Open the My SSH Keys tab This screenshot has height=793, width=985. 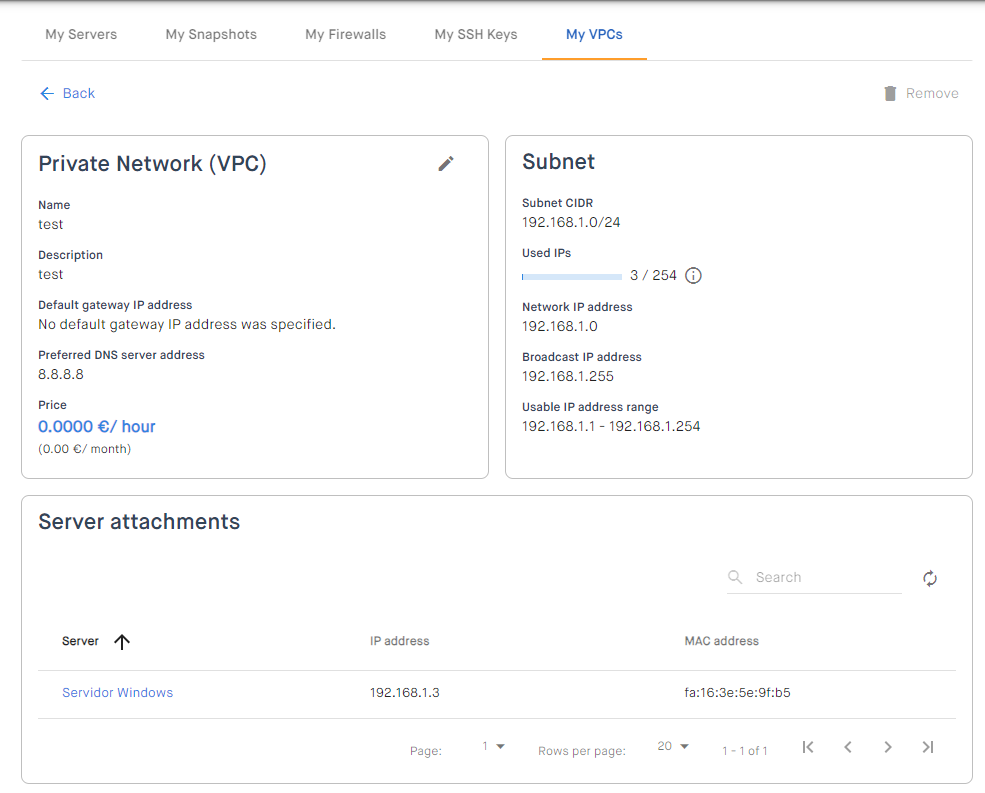pyautogui.click(x=476, y=35)
